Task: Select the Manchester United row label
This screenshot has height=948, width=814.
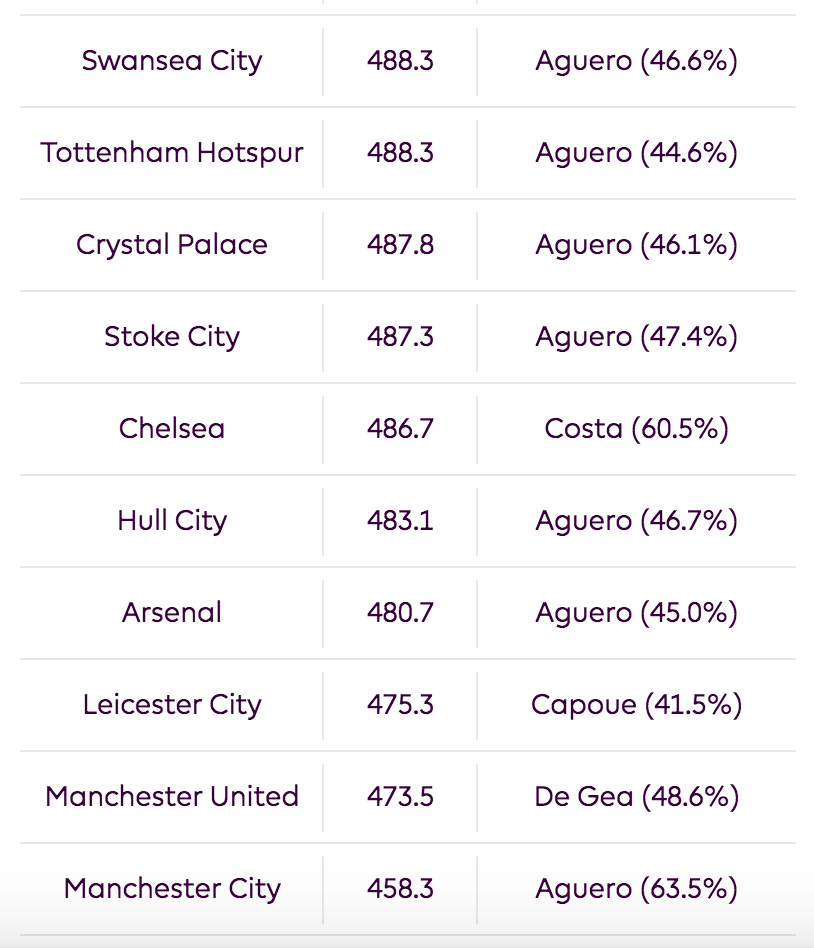Action: pyautogui.click(x=172, y=796)
